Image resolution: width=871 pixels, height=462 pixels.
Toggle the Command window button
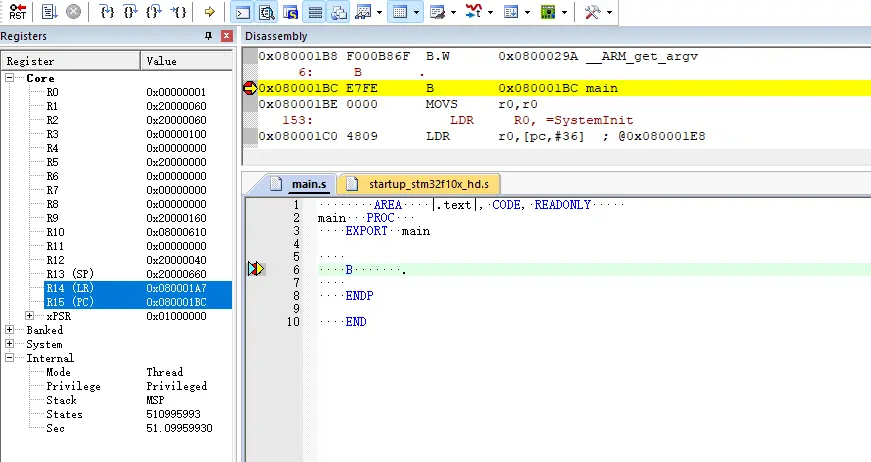point(242,12)
